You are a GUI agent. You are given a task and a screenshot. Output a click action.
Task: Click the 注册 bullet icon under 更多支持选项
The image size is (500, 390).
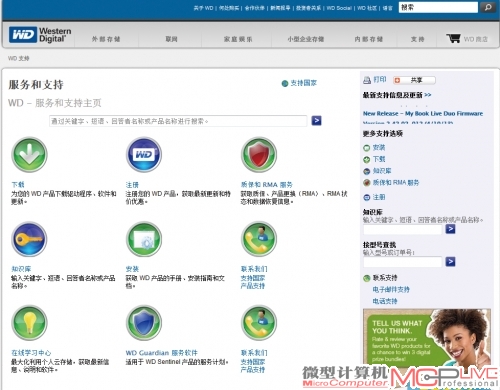point(367,197)
